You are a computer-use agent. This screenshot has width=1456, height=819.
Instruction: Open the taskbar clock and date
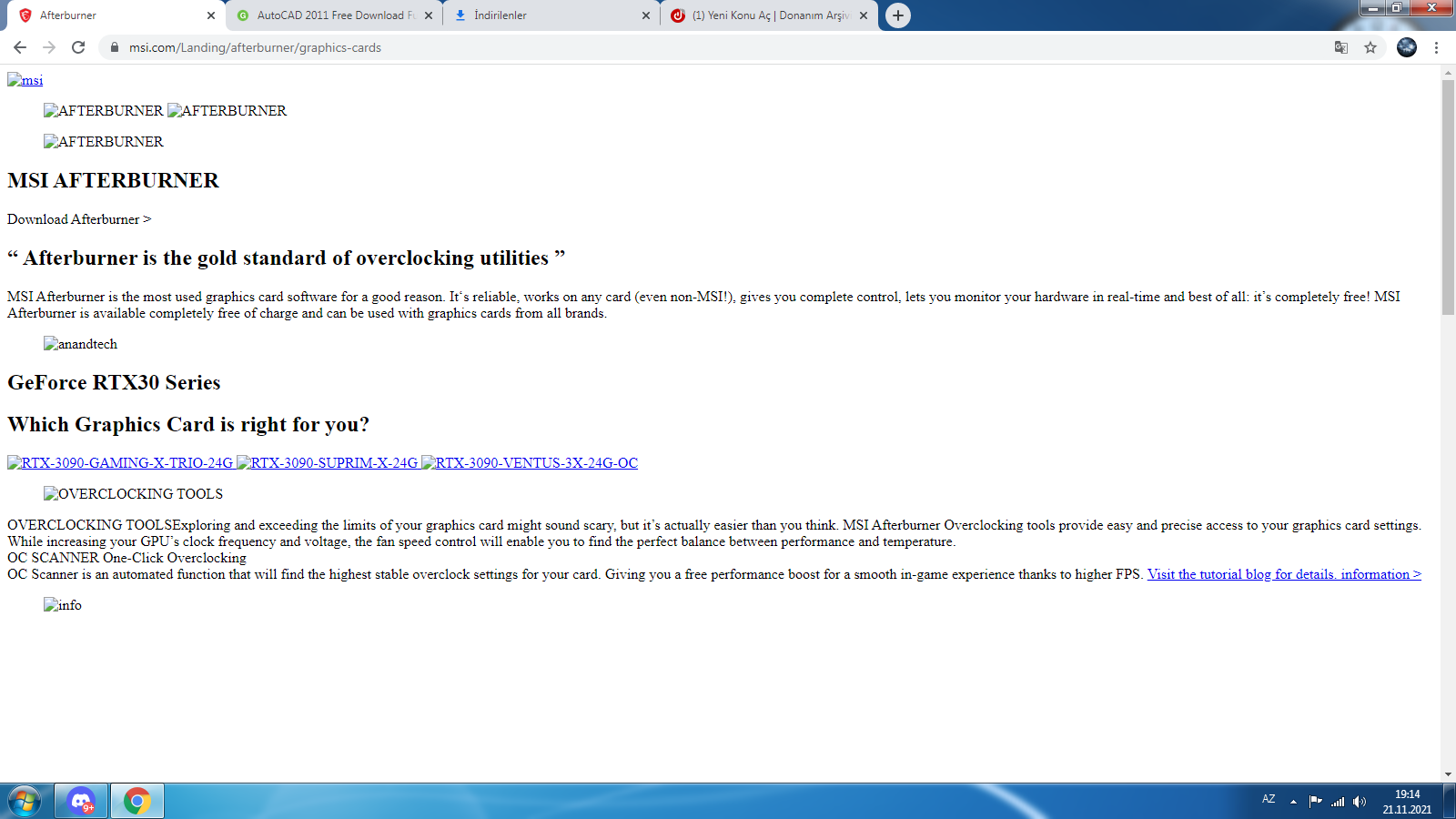click(1407, 802)
